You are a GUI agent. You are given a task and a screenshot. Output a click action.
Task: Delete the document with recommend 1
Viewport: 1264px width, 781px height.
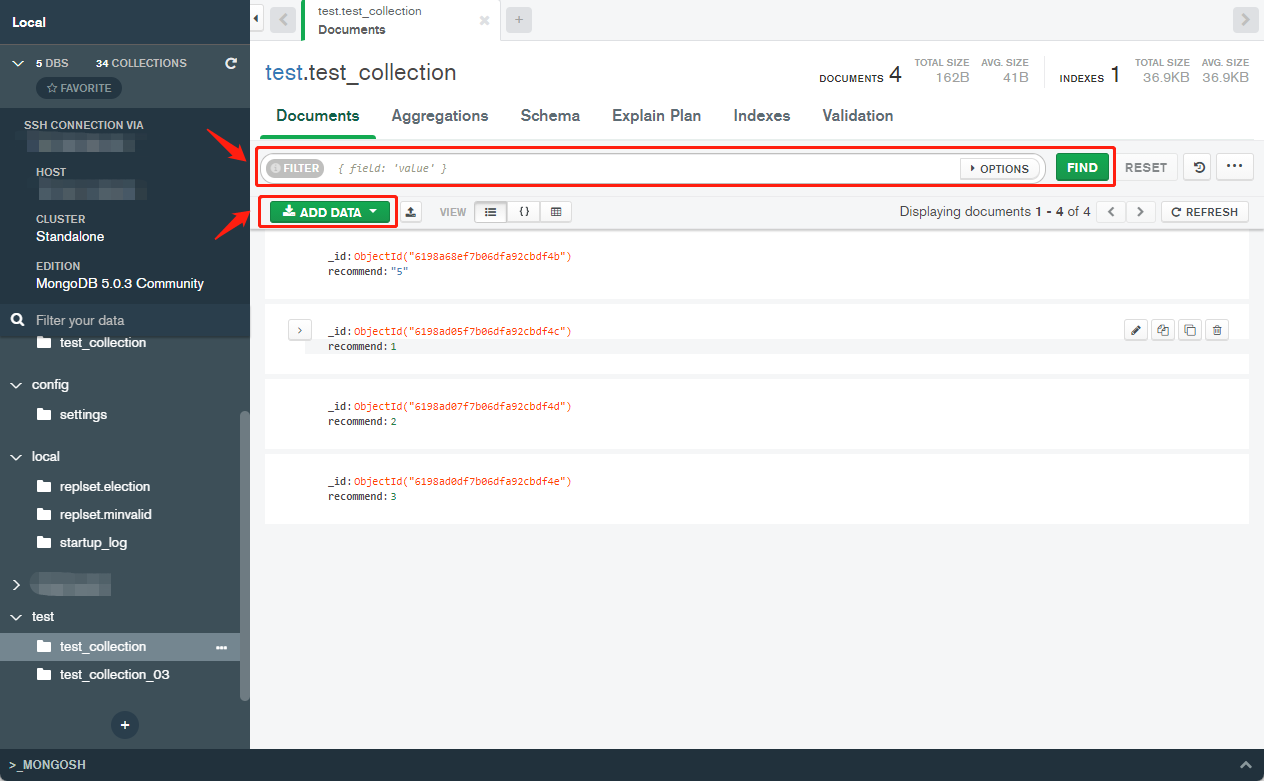pyautogui.click(x=1216, y=330)
